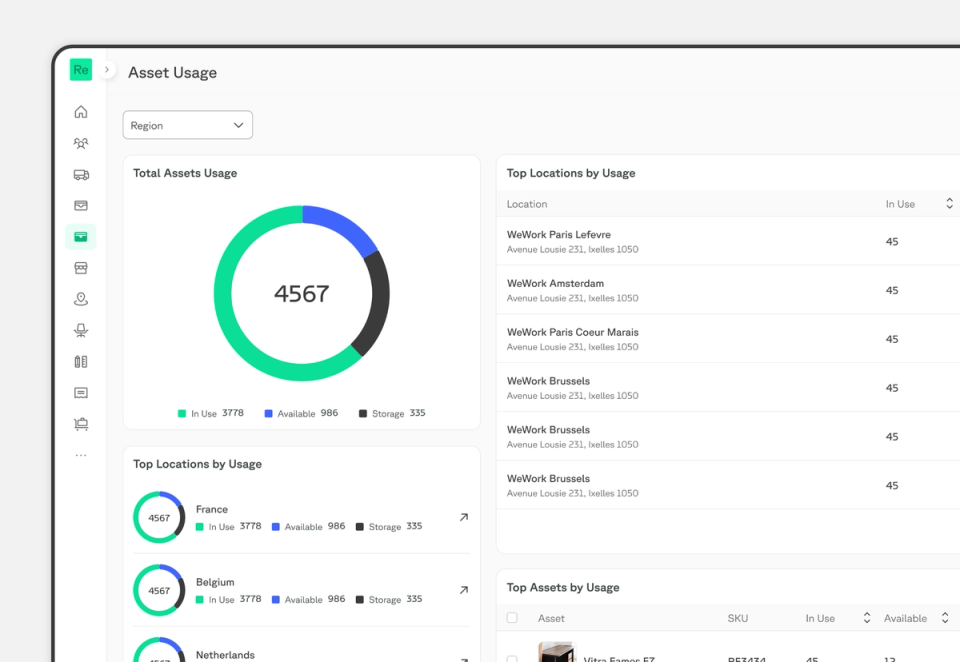960x662 pixels.
Task: Sort locations by the In Use column arrows
Action: pyautogui.click(x=949, y=203)
